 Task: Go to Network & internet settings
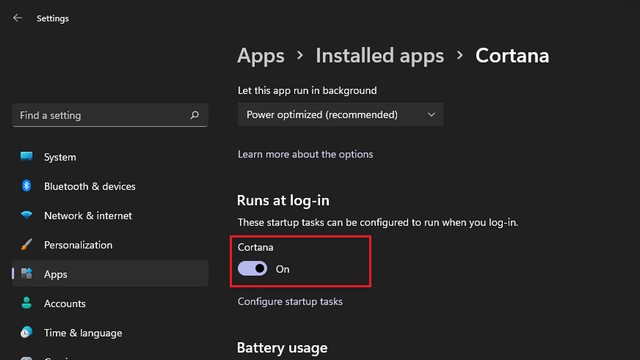[110, 216]
